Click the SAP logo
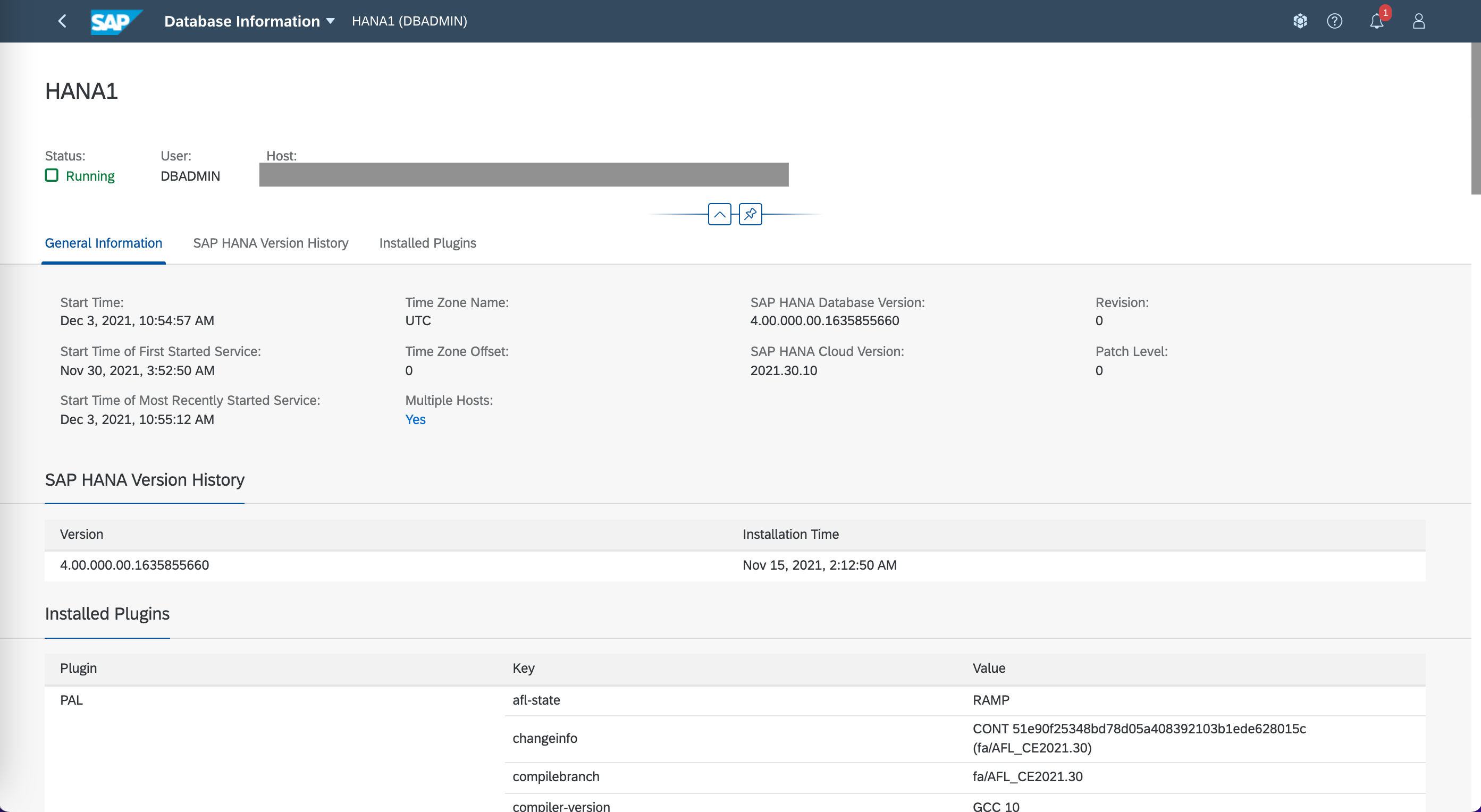 pos(115,22)
